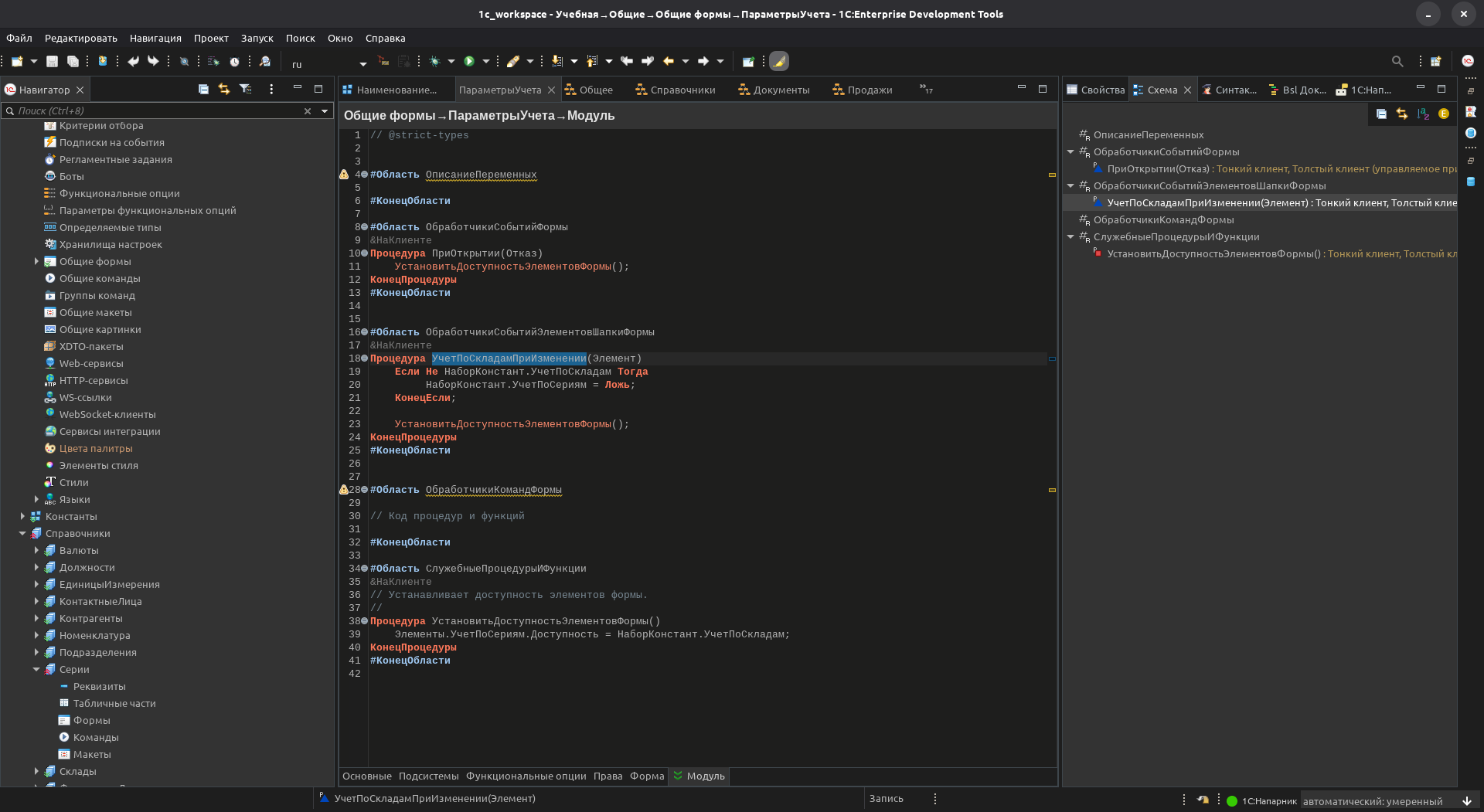
Task: Click the back navigation yellow arrow
Action: 669,61
